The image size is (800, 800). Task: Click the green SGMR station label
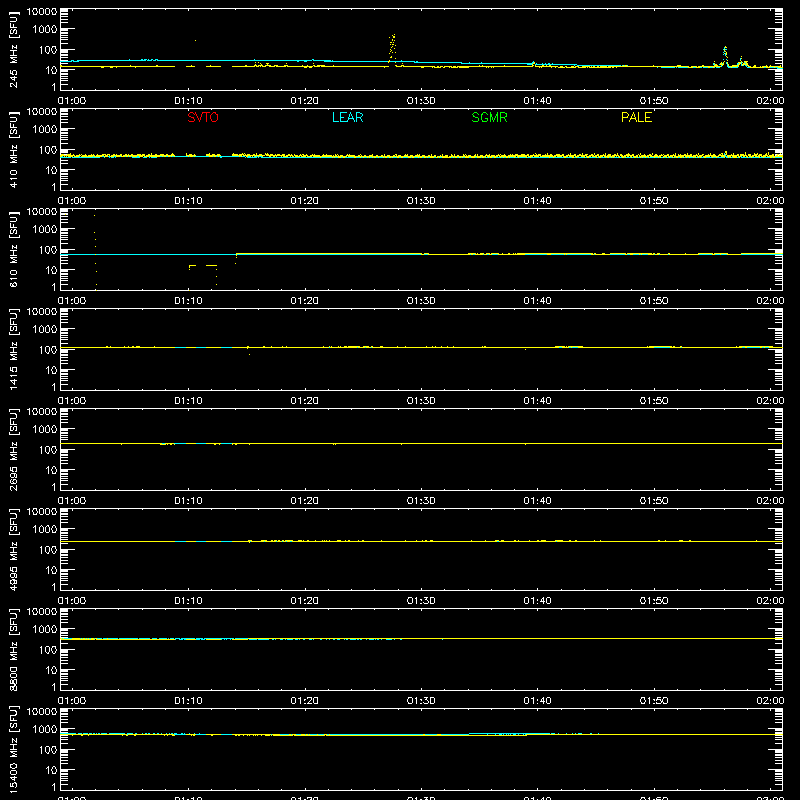489,117
